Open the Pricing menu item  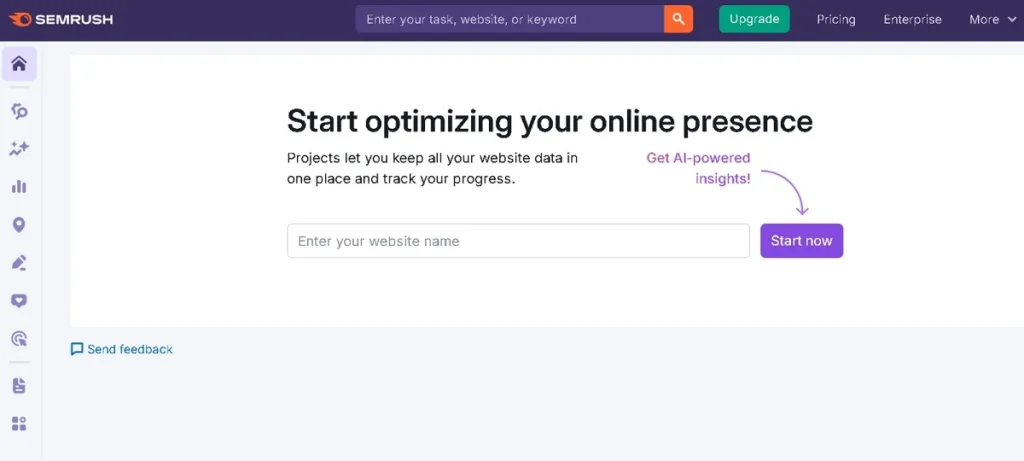(836, 19)
